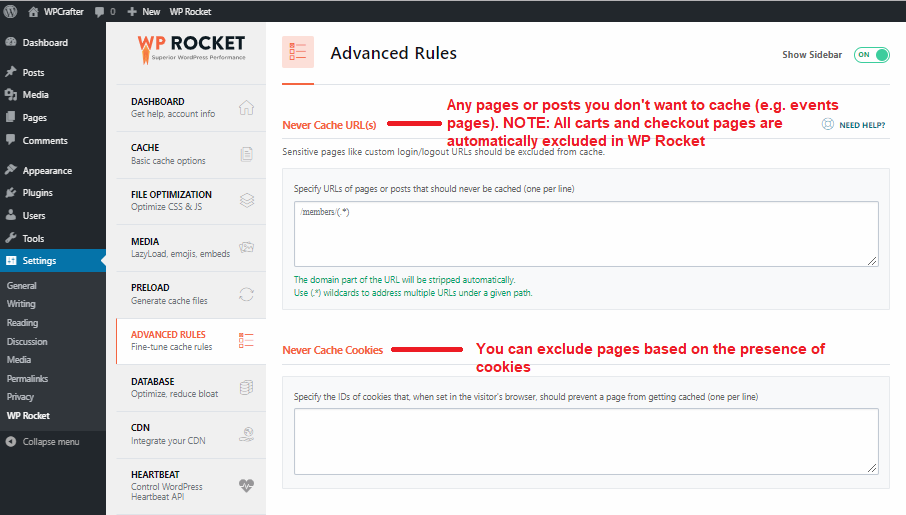This screenshot has height=515, width=906.
Task: Open the WPCrafter home site link
Action: pyautogui.click(x=56, y=12)
